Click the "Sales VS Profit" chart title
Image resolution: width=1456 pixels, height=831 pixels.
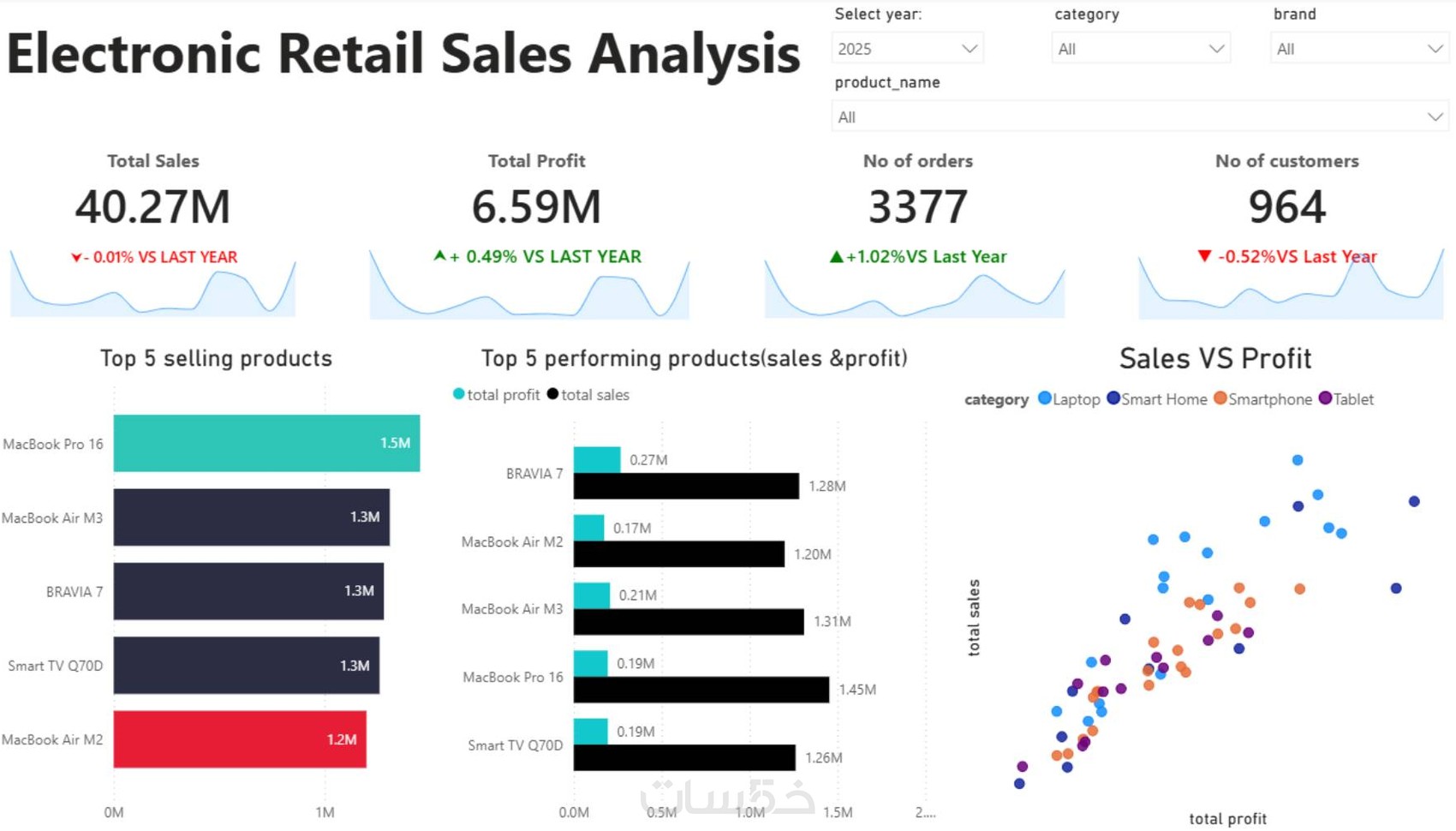tap(1215, 358)
